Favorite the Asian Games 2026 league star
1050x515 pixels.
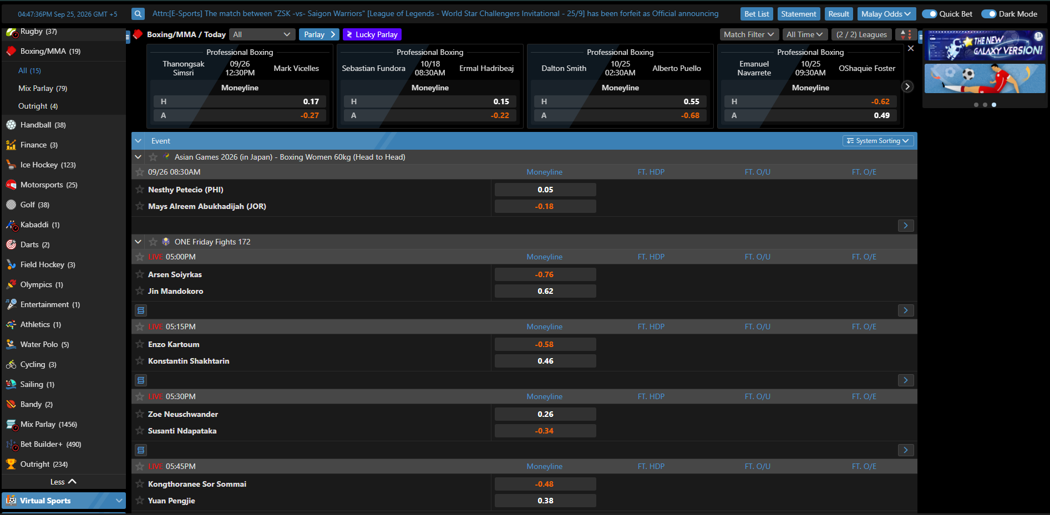[153, 157]
